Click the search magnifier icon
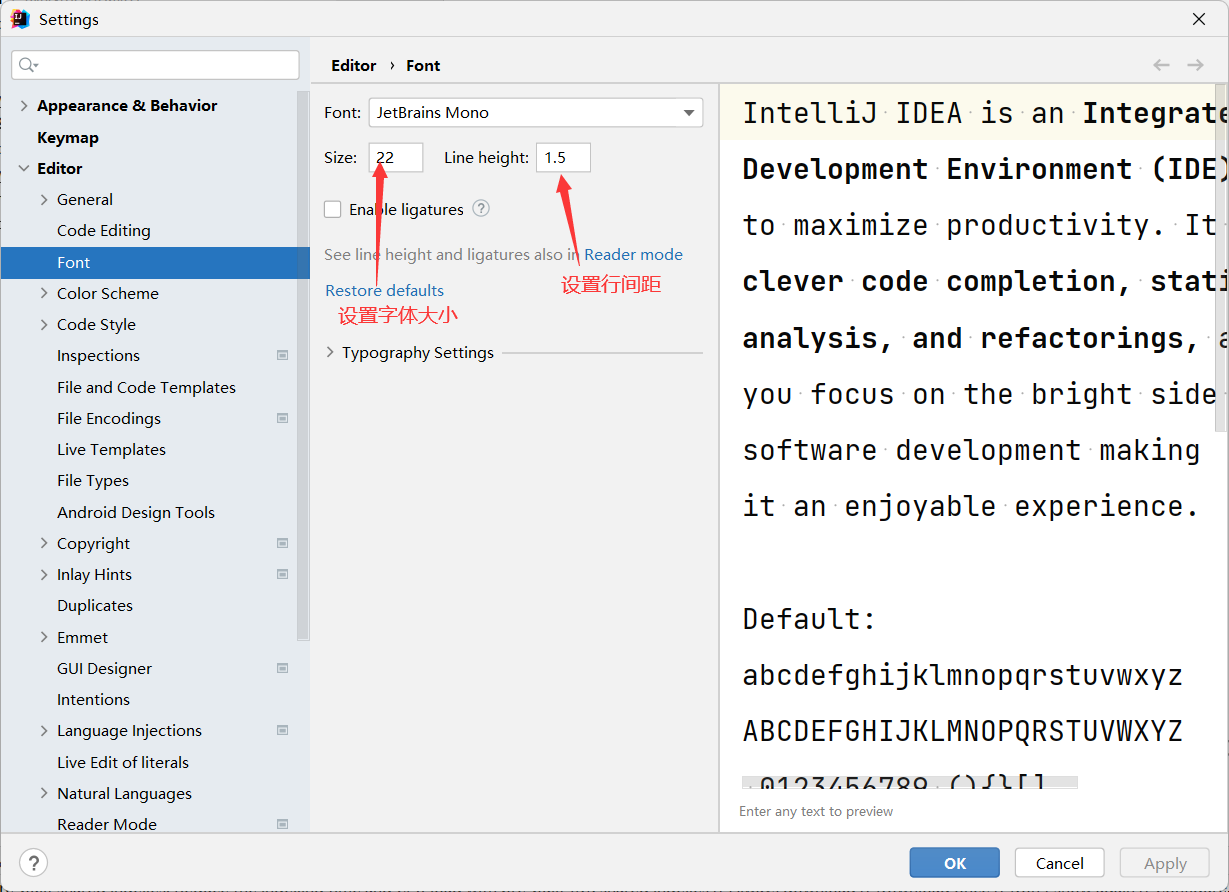This screenshot has height=892, width=1229. pos(27,65)
